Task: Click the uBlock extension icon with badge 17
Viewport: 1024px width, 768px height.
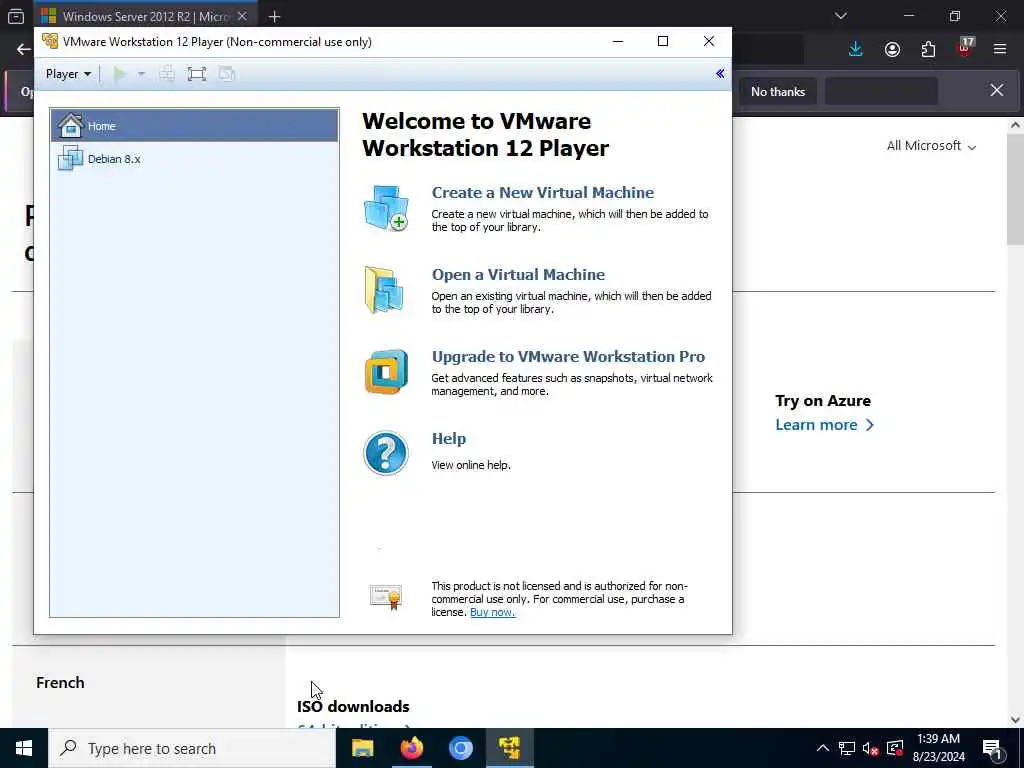Action: click(965, 48)
